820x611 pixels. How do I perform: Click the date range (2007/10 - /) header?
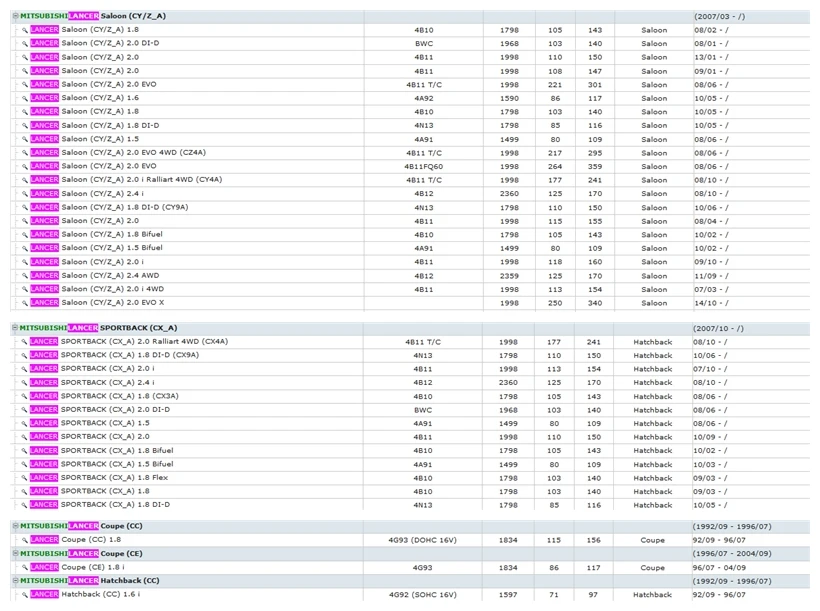719,329
